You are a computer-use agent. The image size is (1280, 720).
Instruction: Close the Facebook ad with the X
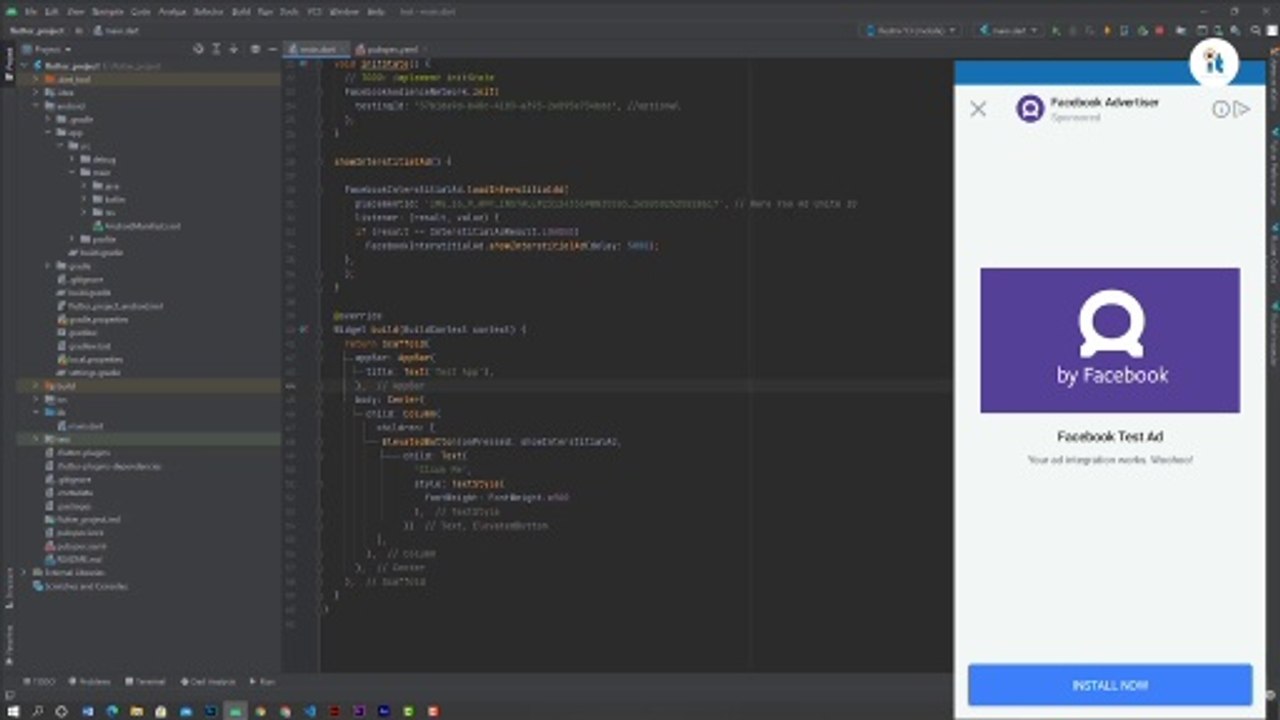click(978, 109)
